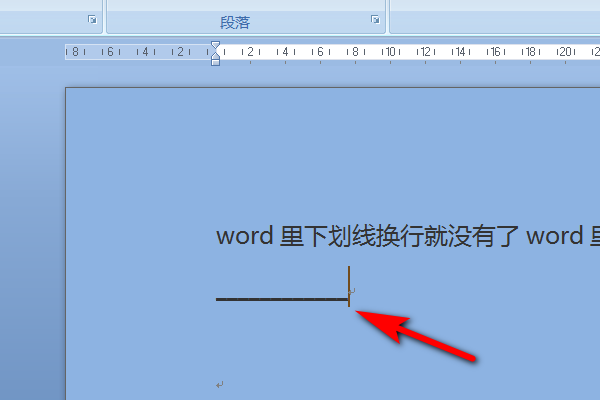Select the left indent square on ruler

click(x=215, y=63)
